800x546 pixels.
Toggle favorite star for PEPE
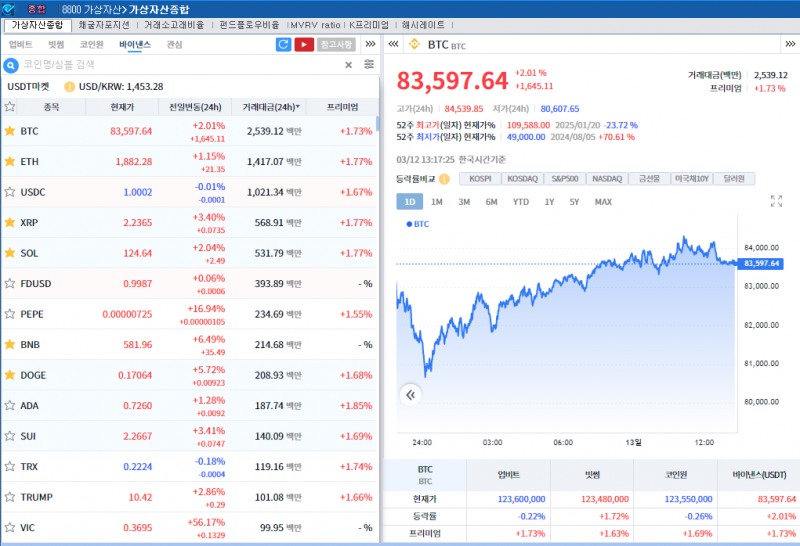(10, 314)
